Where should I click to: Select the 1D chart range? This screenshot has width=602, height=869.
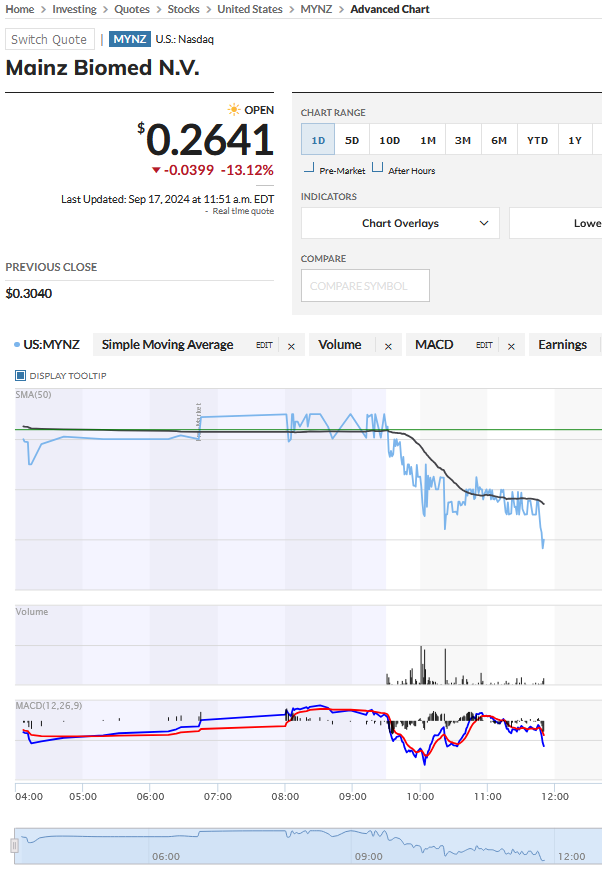point(318,140)
